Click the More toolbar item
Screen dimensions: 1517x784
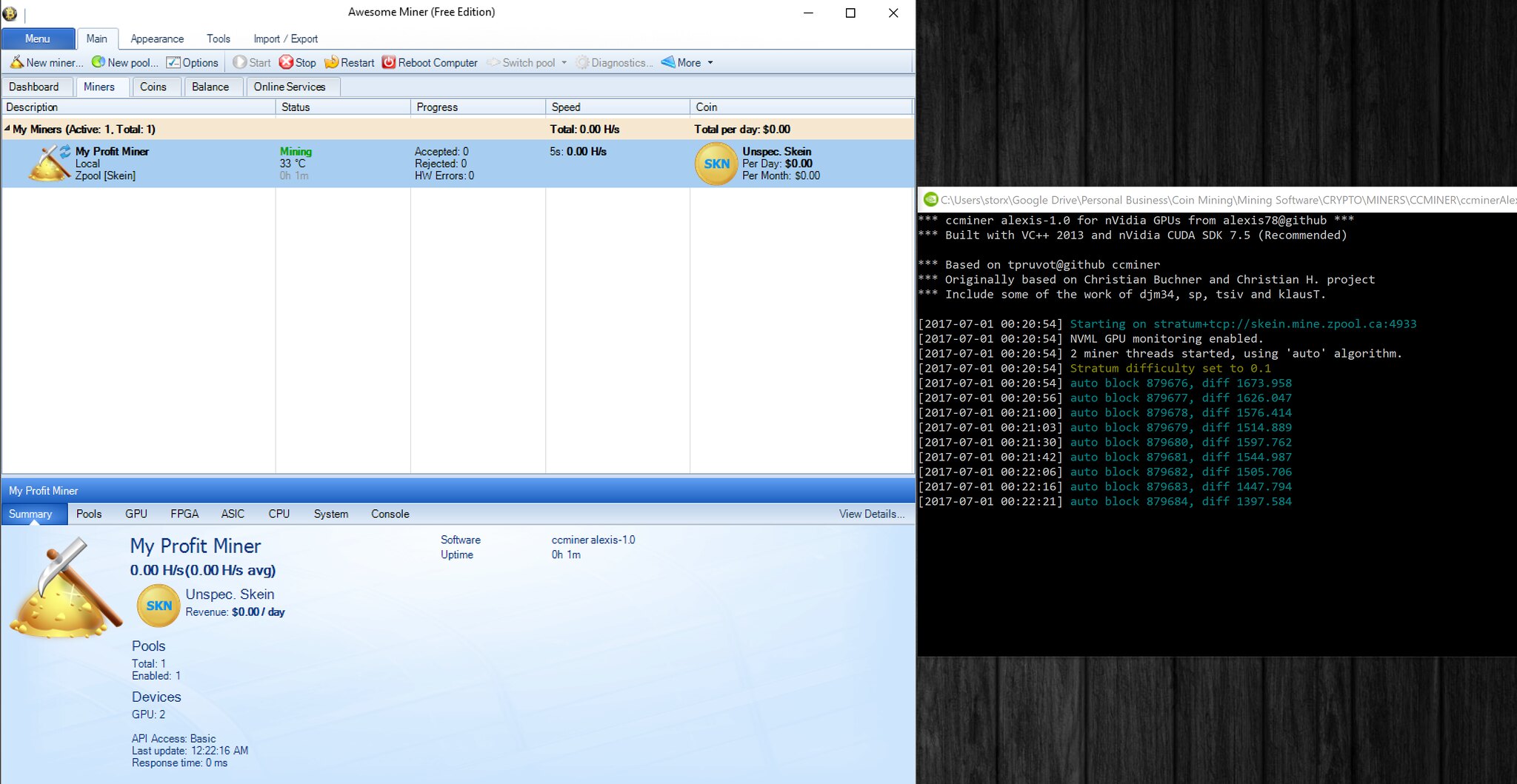pyautogui.click(x=681, y=62)
